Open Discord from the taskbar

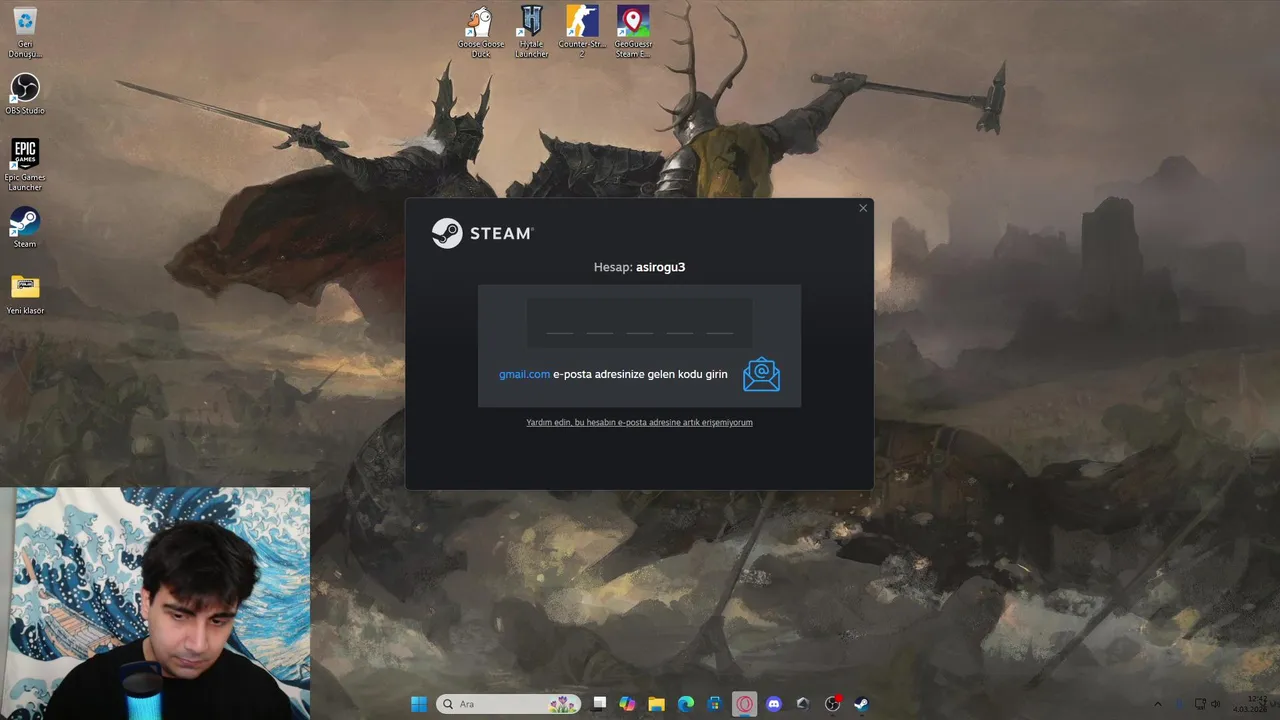[773, 704]
